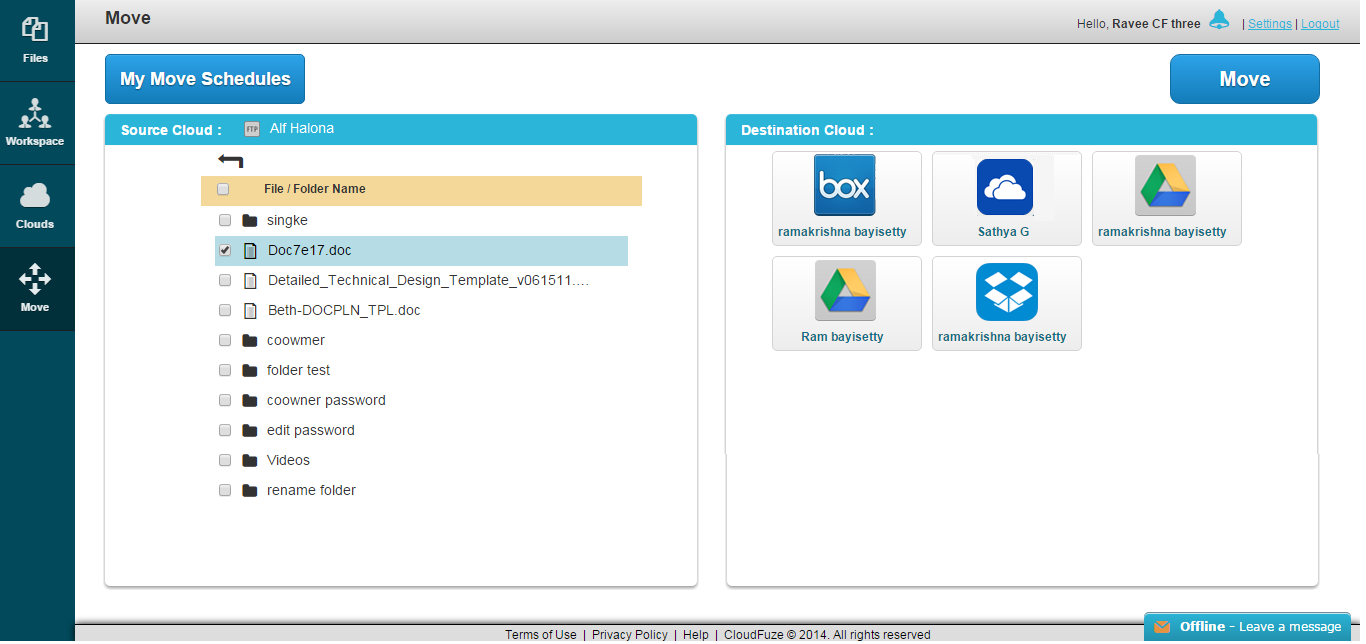
Task: Select the Doc7e17.doc file name
Action: [310, 250]
